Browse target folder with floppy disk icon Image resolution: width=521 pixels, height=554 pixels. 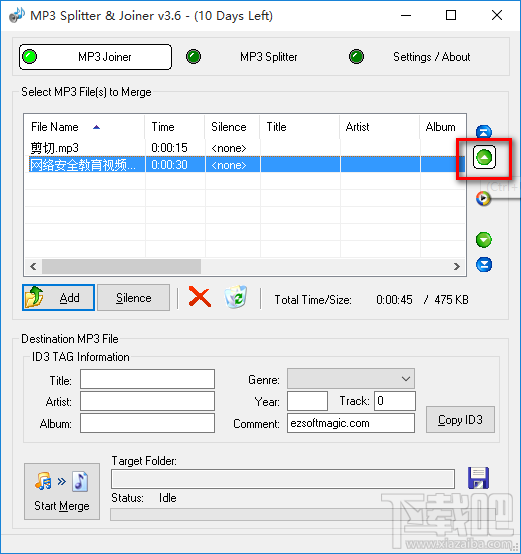tap(478, 478)
